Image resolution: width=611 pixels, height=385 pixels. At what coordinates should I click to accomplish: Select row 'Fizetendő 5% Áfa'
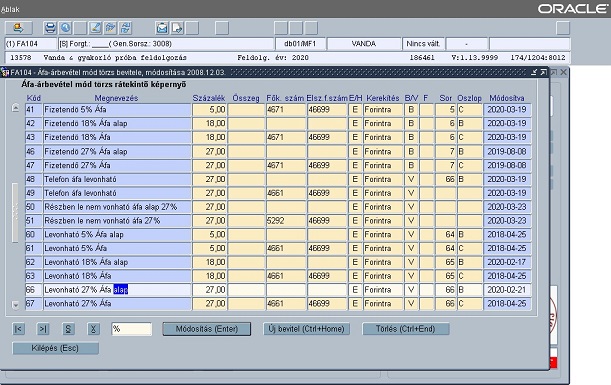278,109
